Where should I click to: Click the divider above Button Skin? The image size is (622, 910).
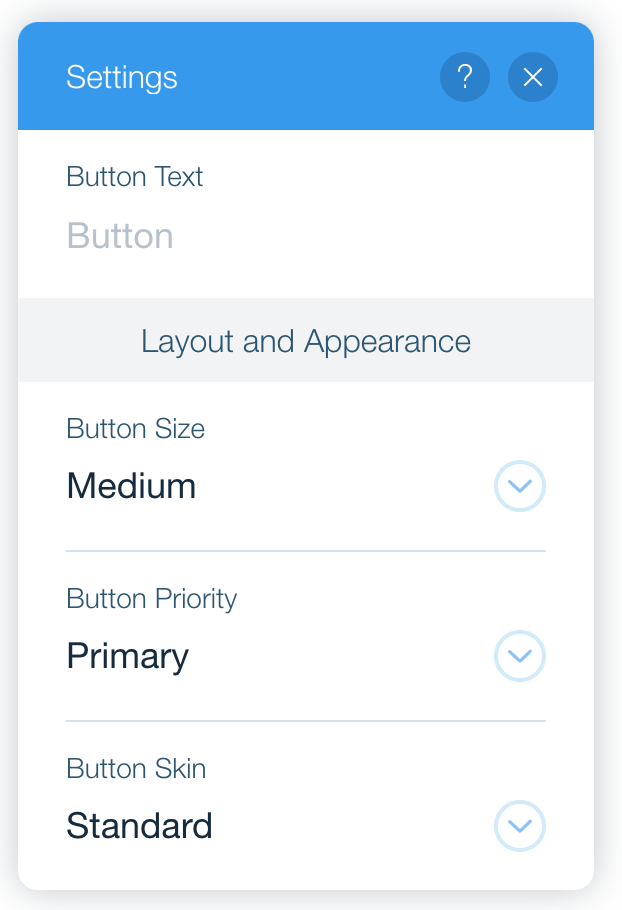pyautogui.click(x=306, y=721)
